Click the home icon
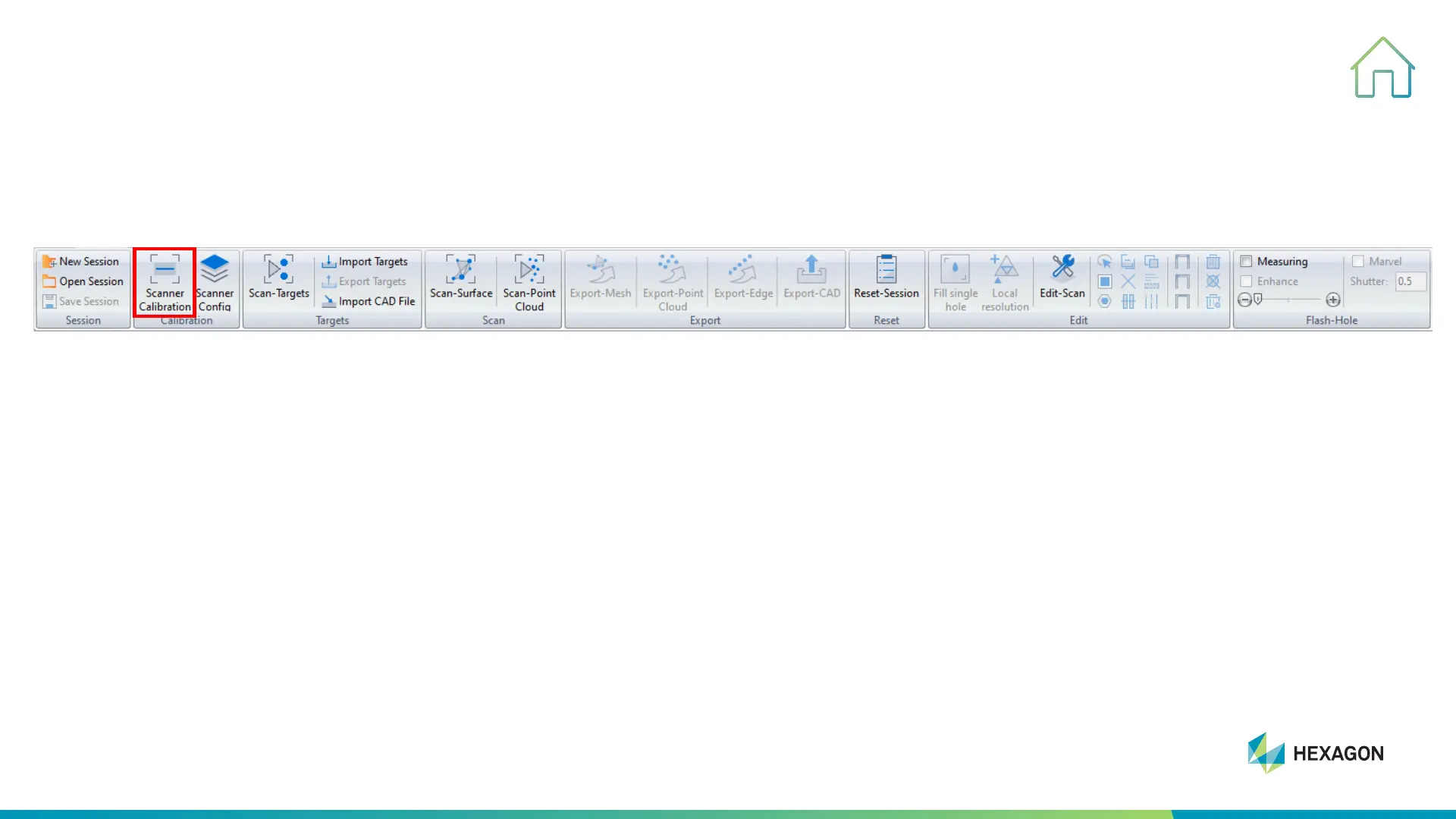Image resolution: width=1456 pixels, height=819 pixels. 1382,68
